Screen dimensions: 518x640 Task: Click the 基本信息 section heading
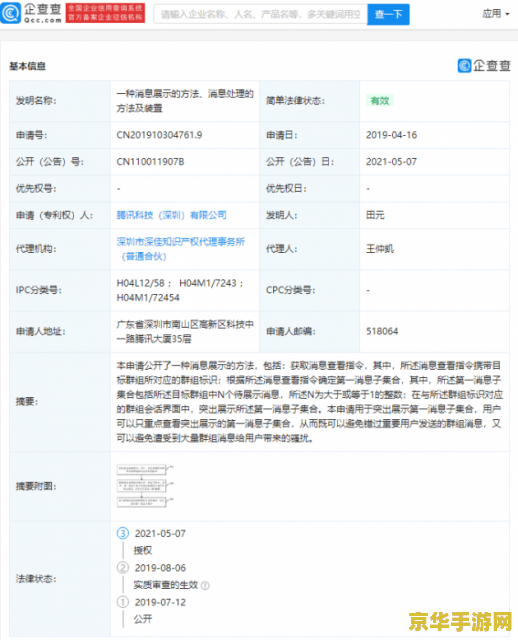pos(27,66)
